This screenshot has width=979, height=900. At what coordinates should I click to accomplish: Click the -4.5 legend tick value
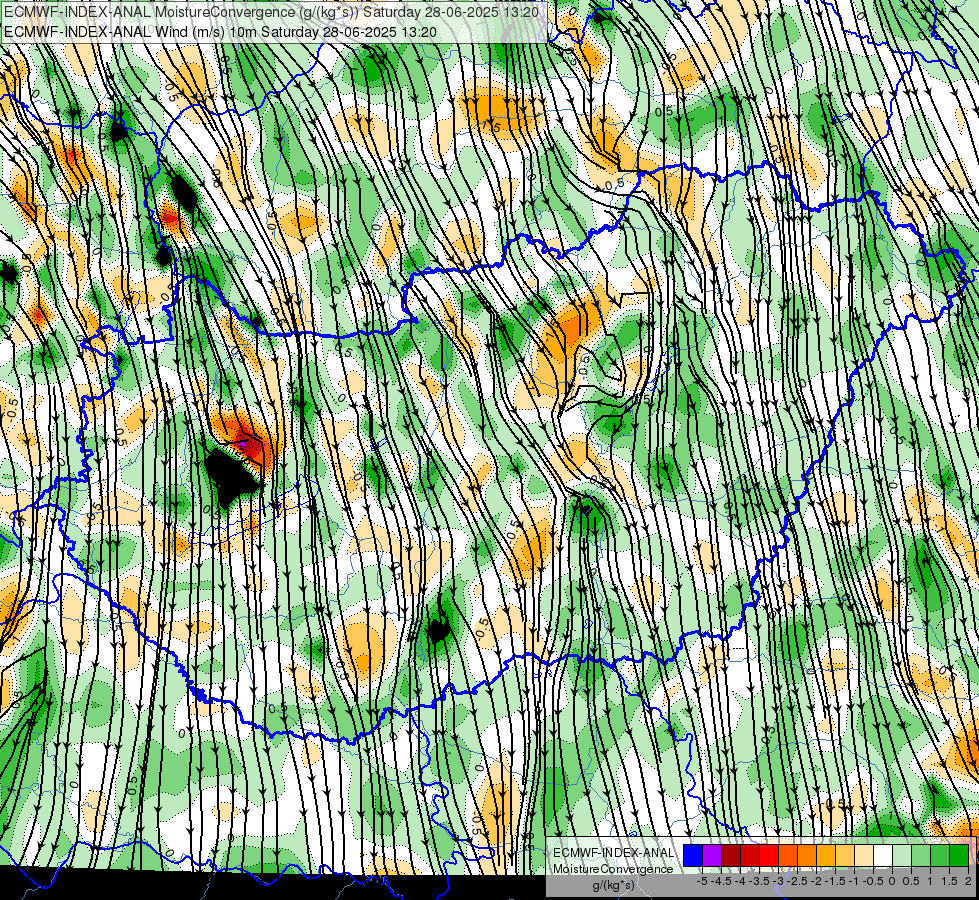(721, 881)
